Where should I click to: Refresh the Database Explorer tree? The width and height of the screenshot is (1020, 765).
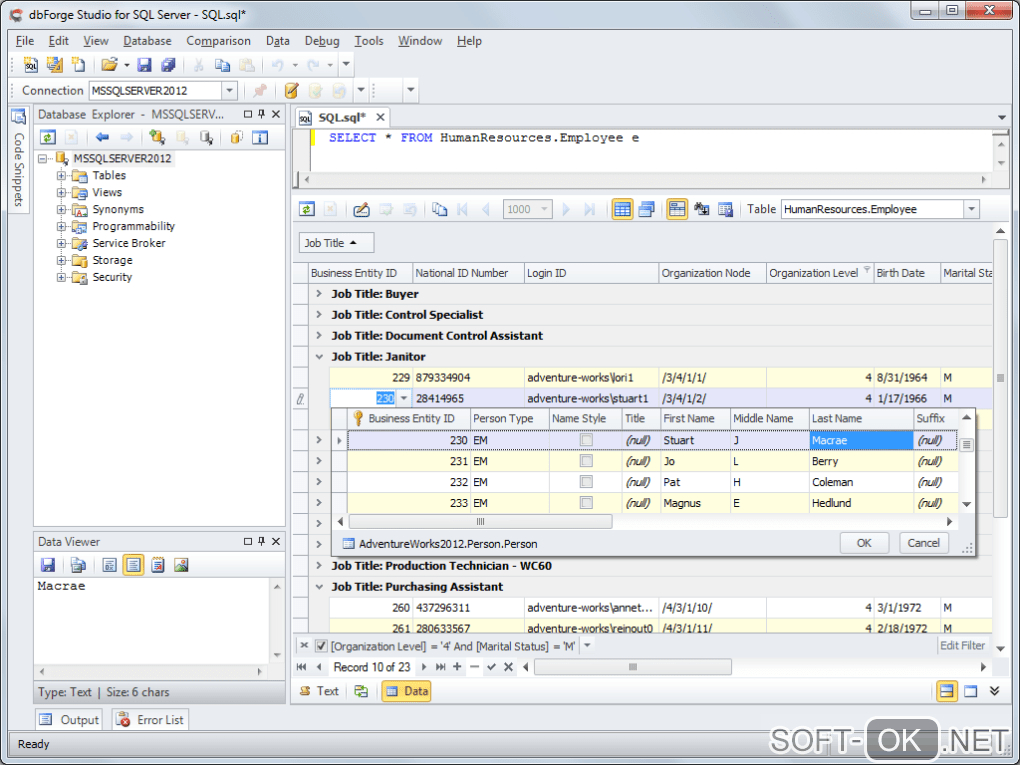tap(47, 137)
